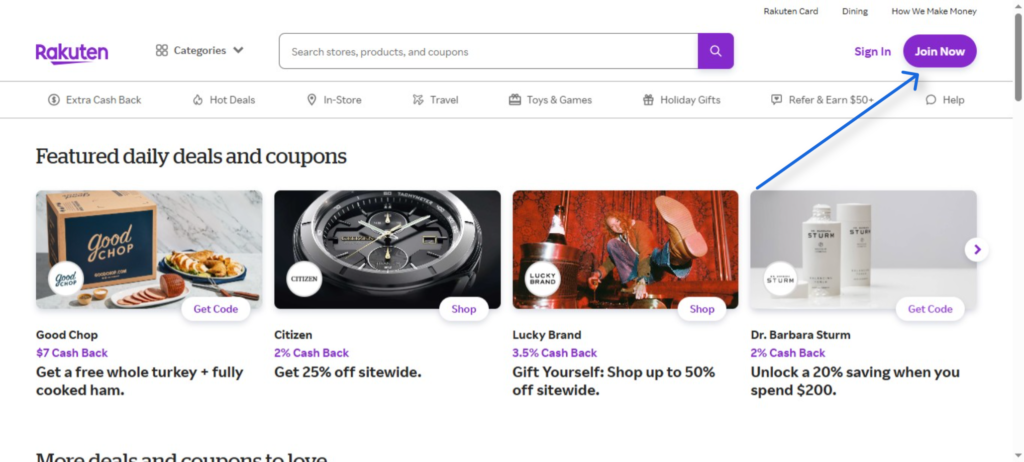Click the Join Now button
The width and height of the screenshot is (1024, 462).
pos(939,51)
